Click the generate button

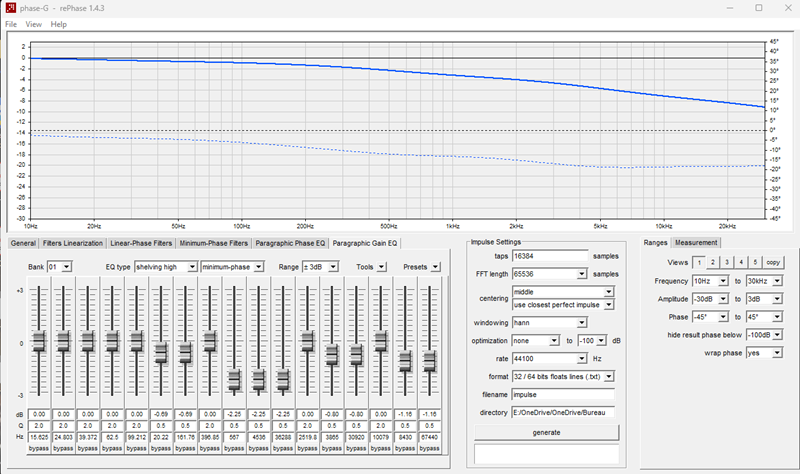(x=546, y=432)
